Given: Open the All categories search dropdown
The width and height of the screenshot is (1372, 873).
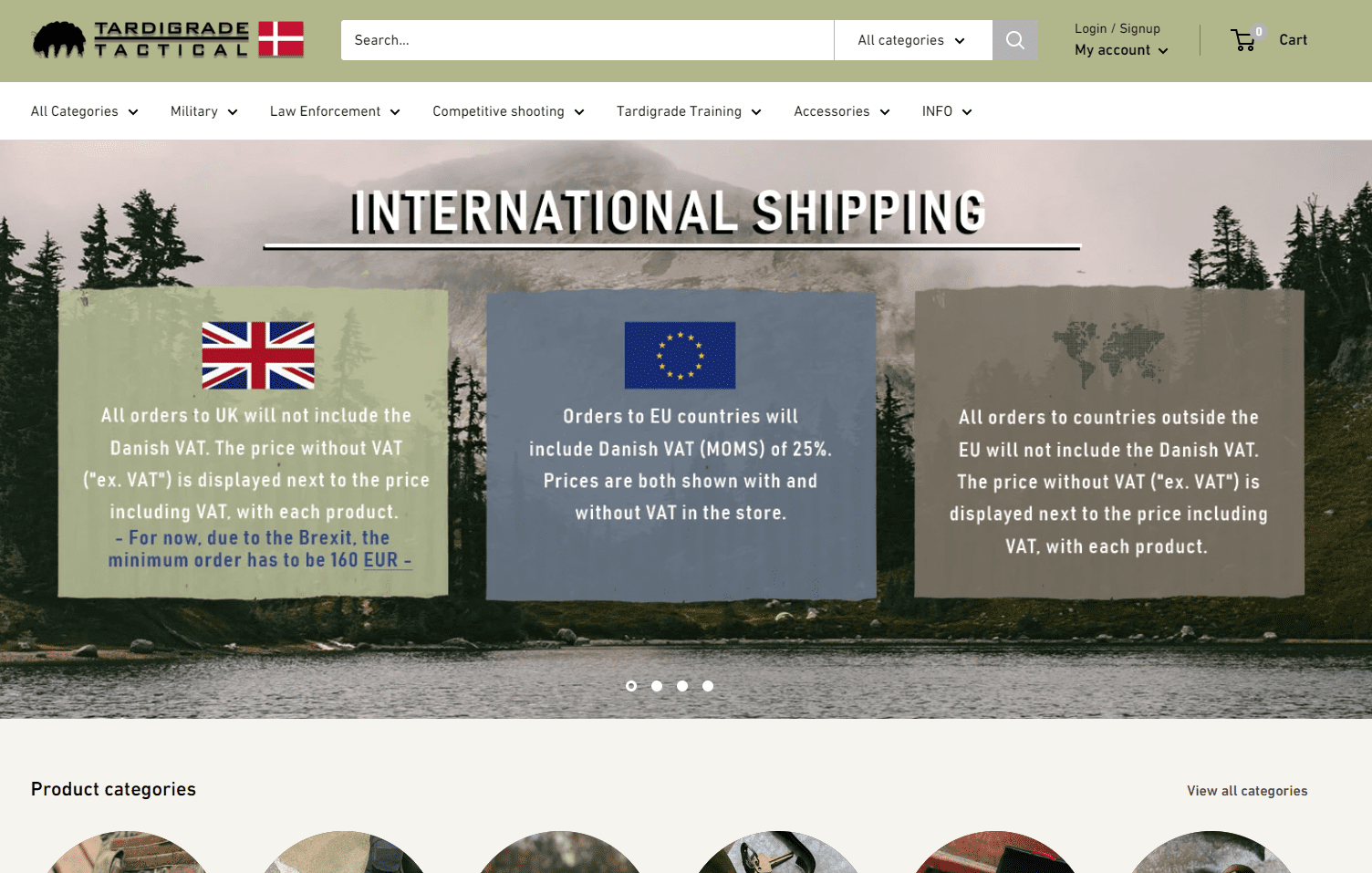Looking at the screenshot, I should coord(912,40).
